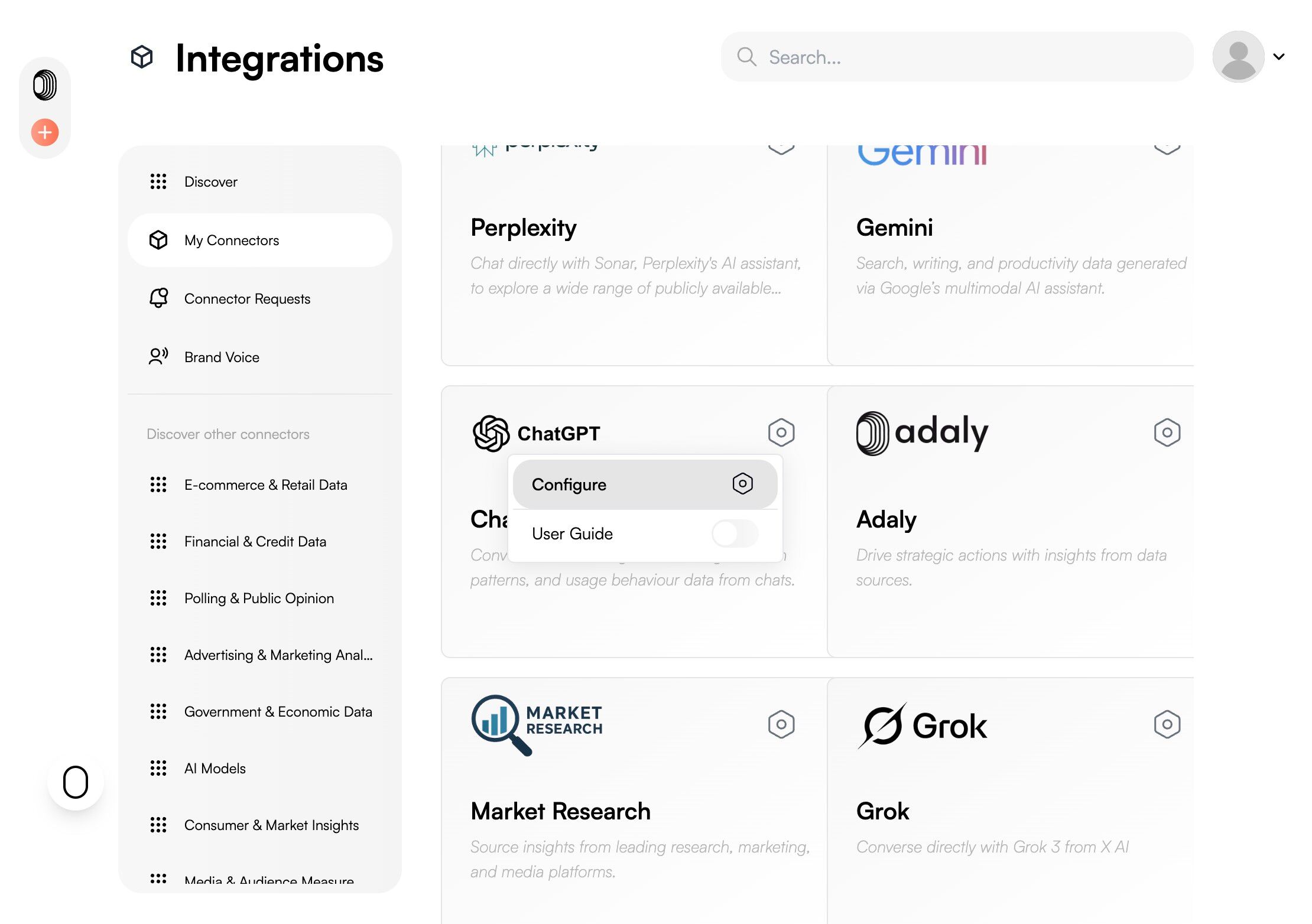This screenshot has width=1312, height=924.
Task: Expand the profile dropdown chevron
Action: (x=1279, y=57)
